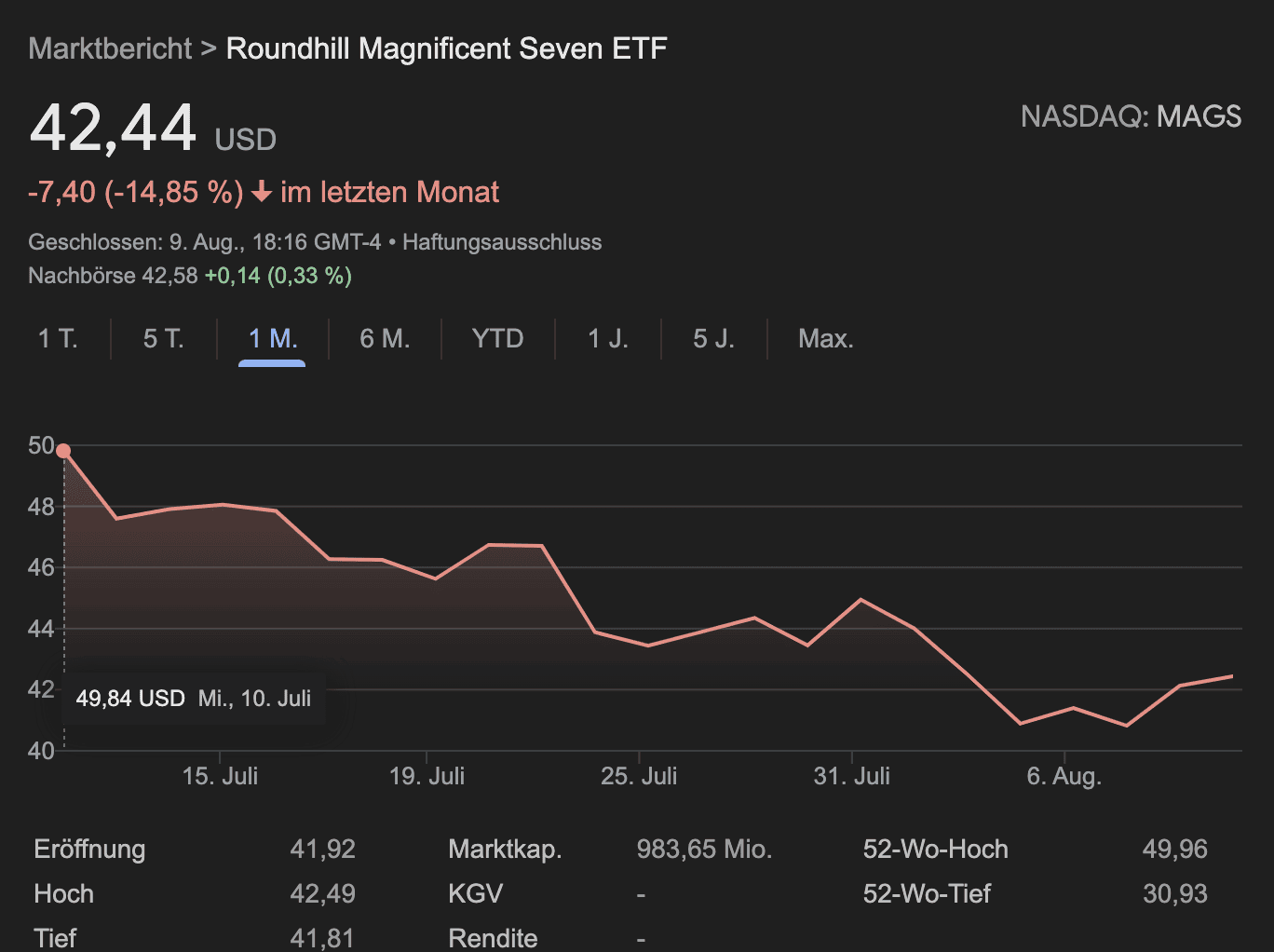Click the -7,40 (-14,85 %) change text

pos(136,192)
